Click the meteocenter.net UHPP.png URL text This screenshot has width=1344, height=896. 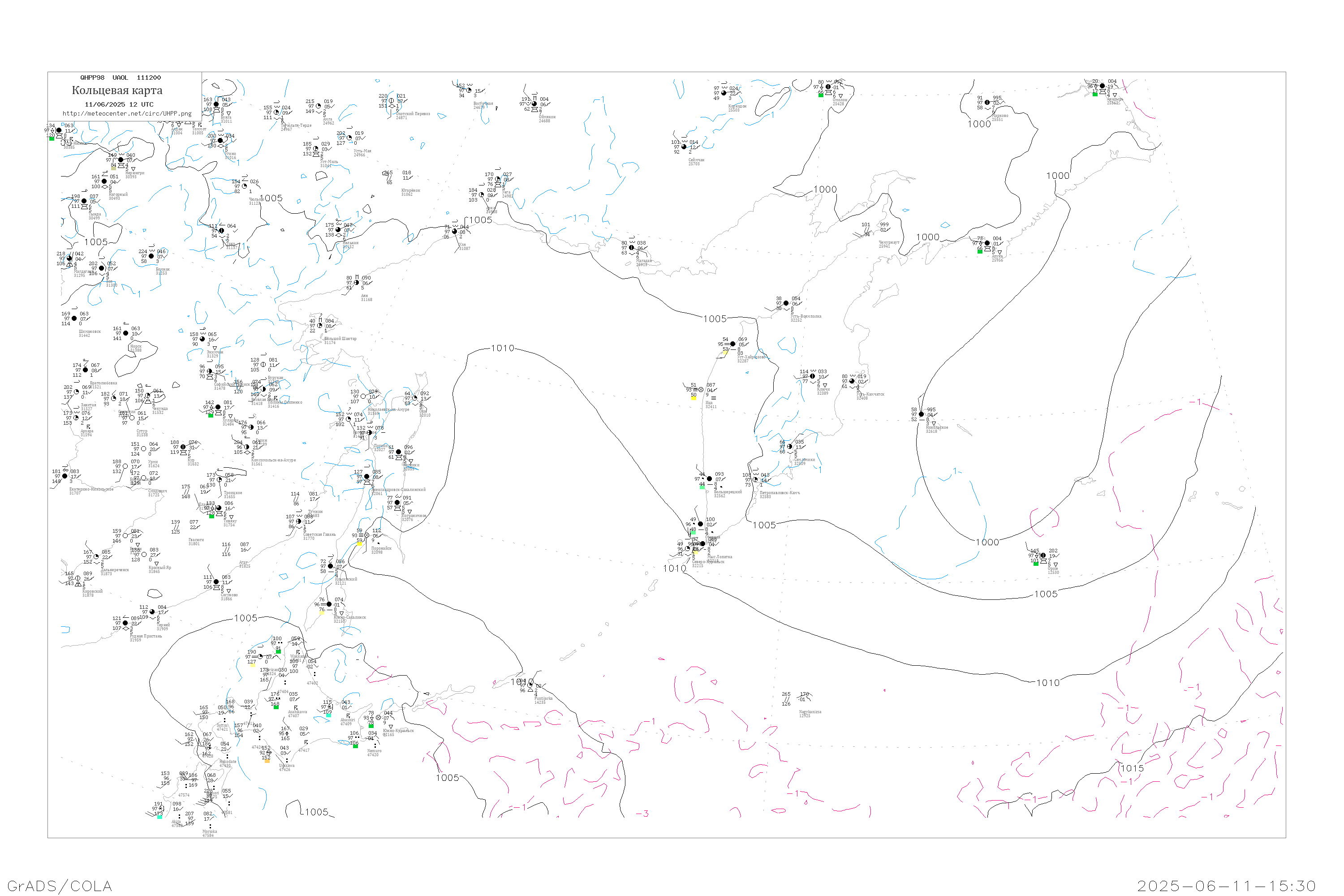click(127, 114)
